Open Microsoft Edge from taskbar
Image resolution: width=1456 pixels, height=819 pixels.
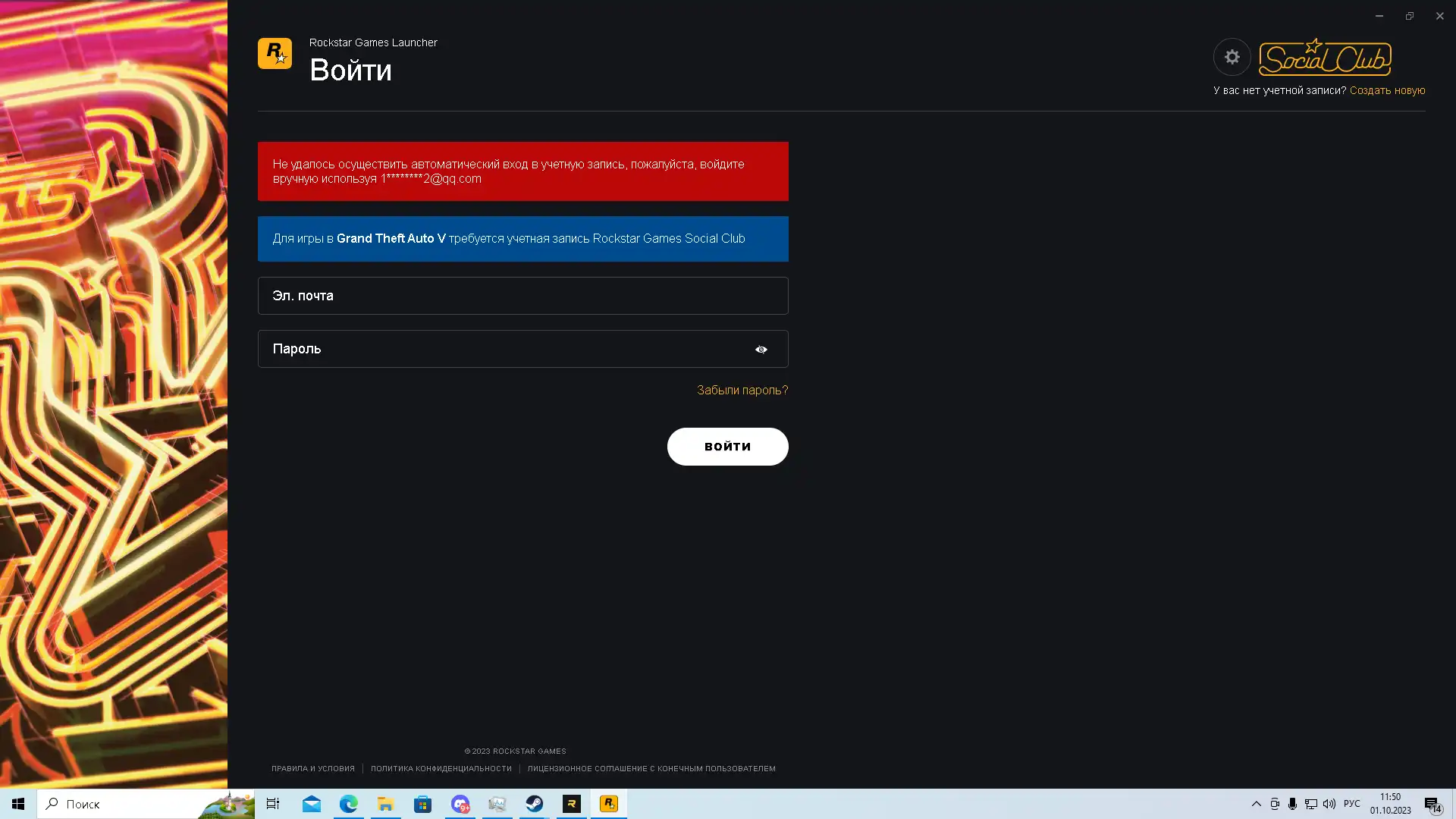tap(349, 804)
